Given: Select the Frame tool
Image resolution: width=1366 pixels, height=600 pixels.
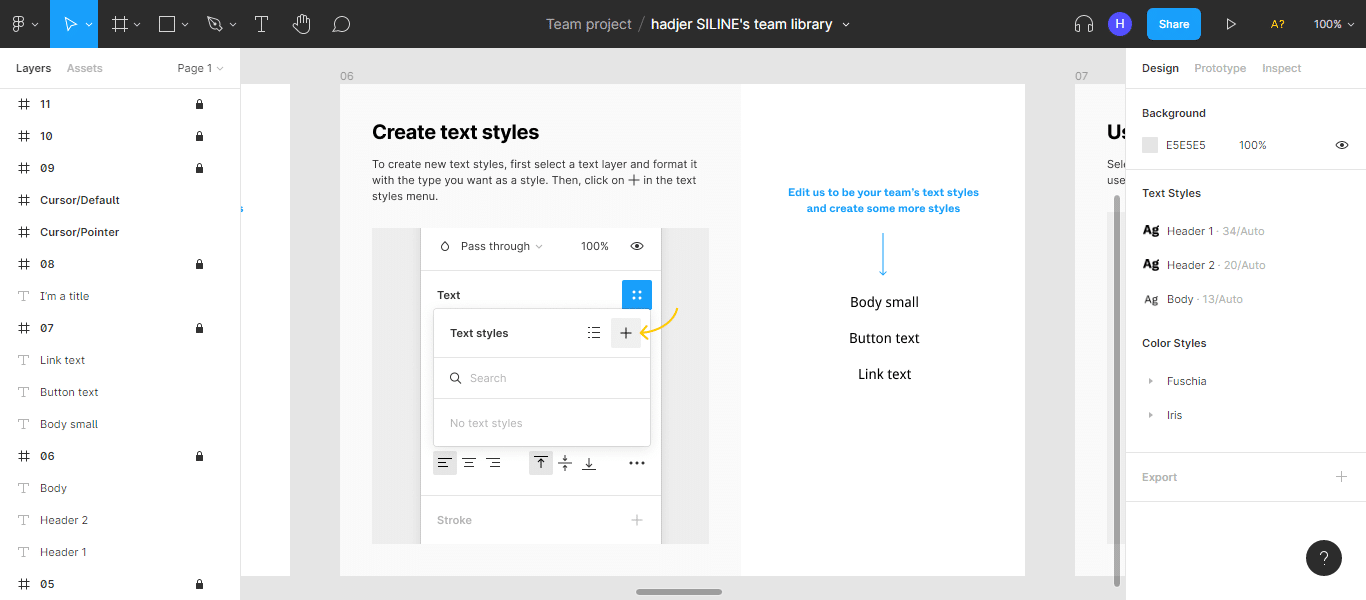Looking at the screenshot, I should click(120, 24).
